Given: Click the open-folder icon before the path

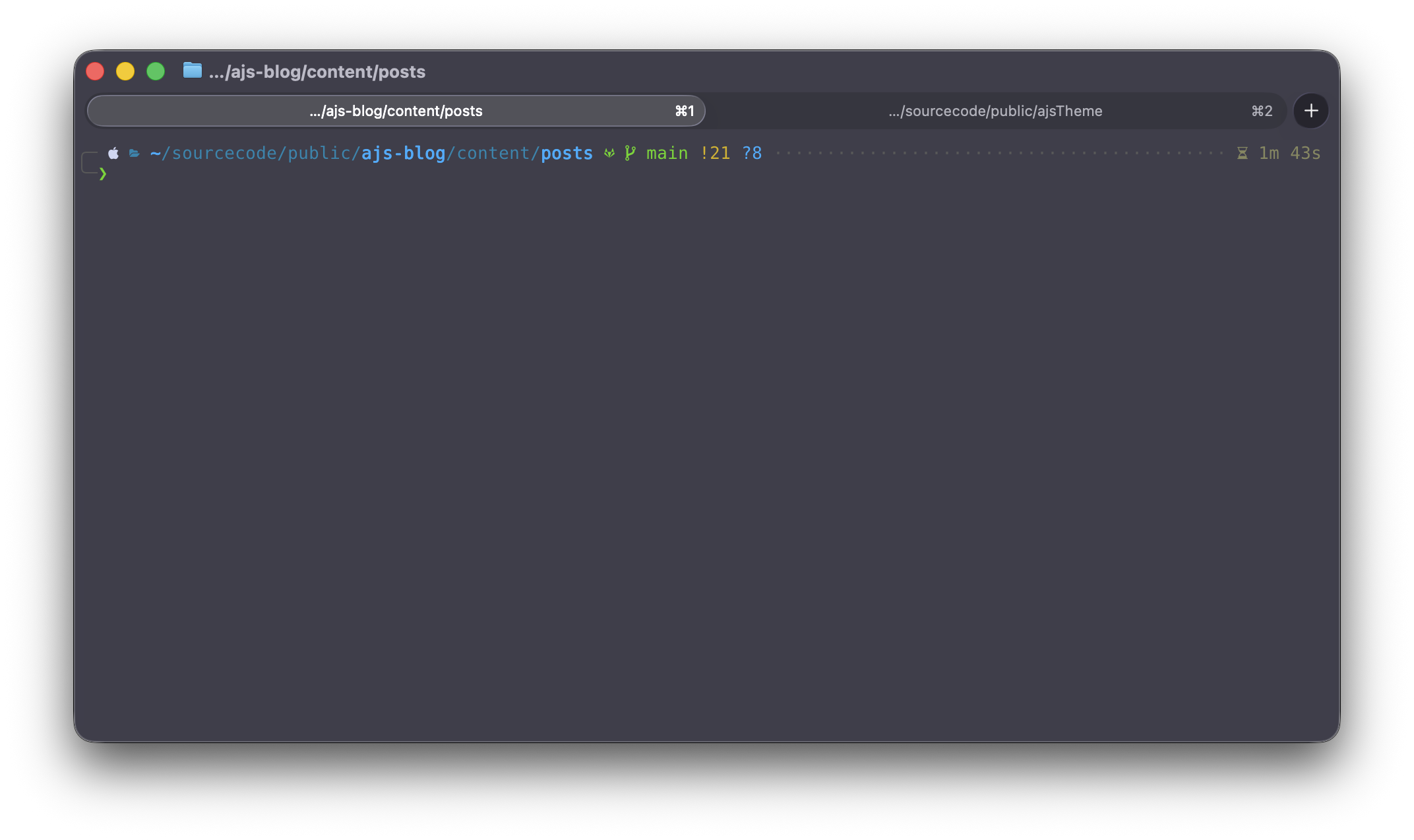Looking at the screenshot, I should pos(134,153).
